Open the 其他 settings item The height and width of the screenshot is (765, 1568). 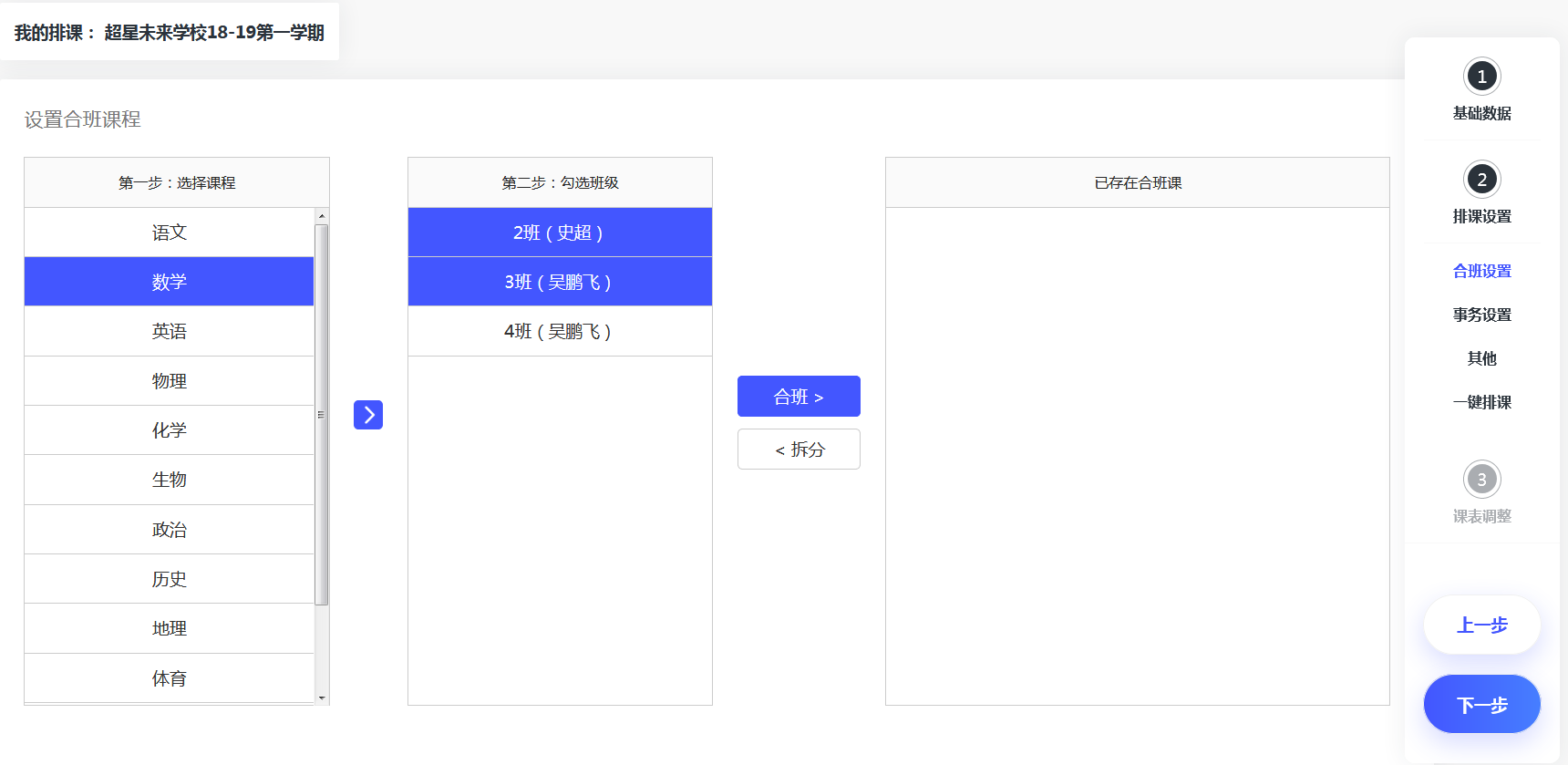pyautogui.click(x=1481, y=358)
